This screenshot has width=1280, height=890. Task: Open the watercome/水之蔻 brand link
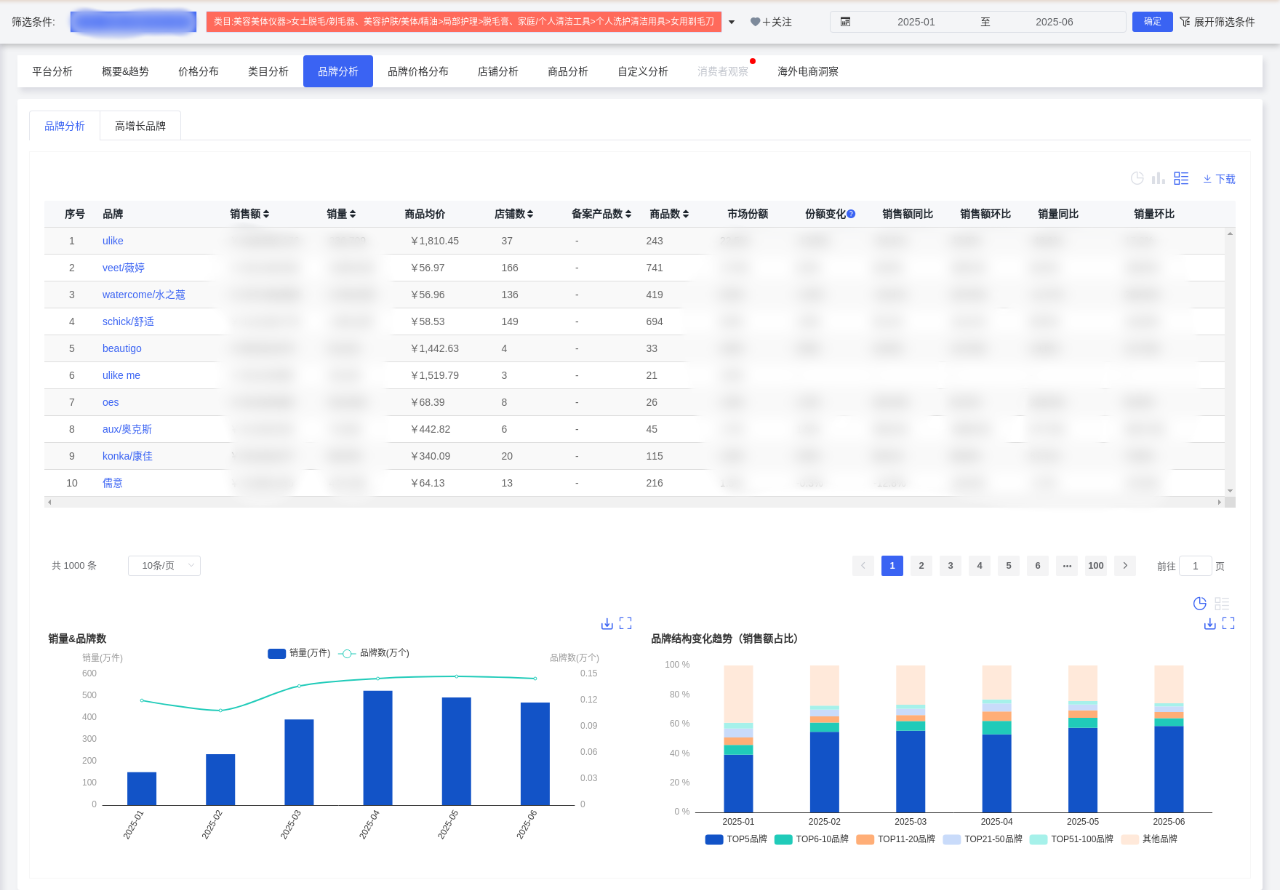tap(144, 295)
